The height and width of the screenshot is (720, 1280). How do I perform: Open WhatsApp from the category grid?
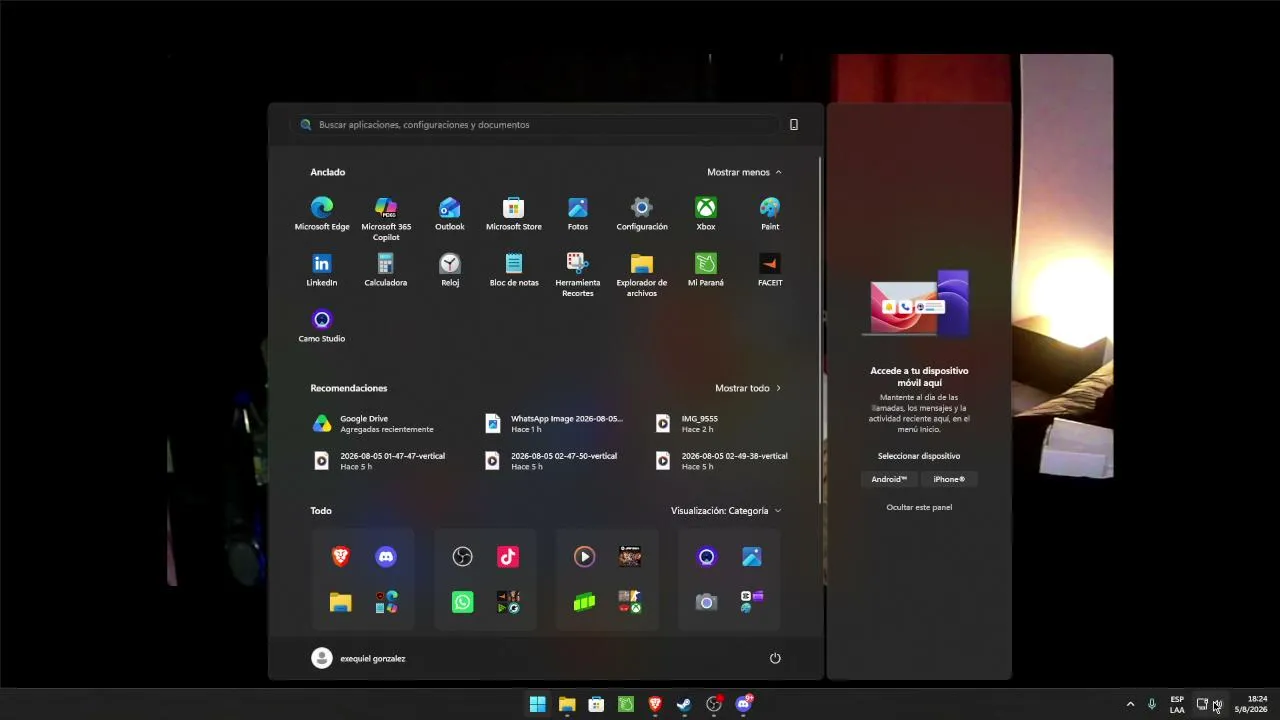463,602
